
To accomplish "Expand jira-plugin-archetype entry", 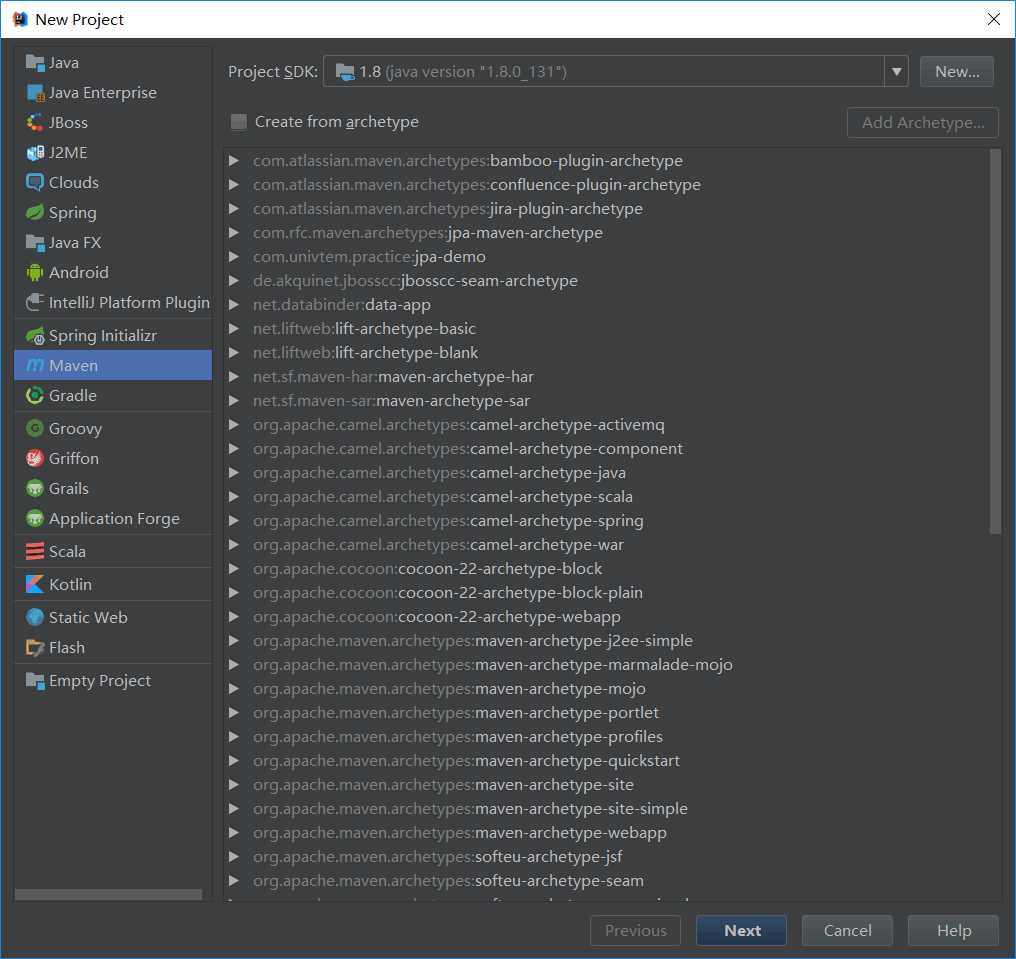I will point(234,209).
